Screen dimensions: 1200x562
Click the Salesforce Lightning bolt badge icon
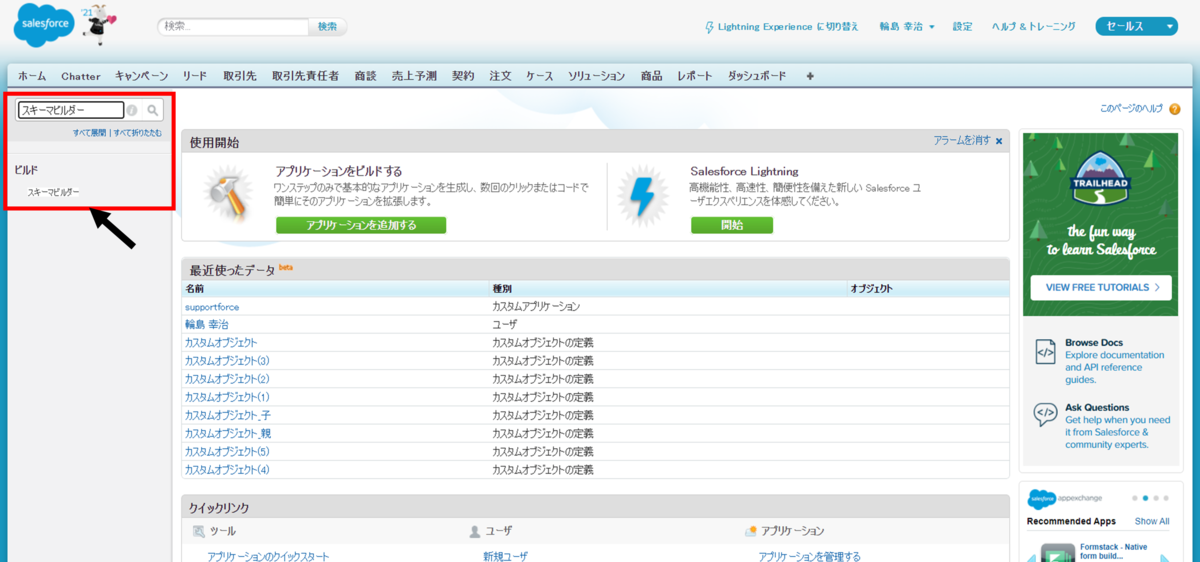click(641, 195)
